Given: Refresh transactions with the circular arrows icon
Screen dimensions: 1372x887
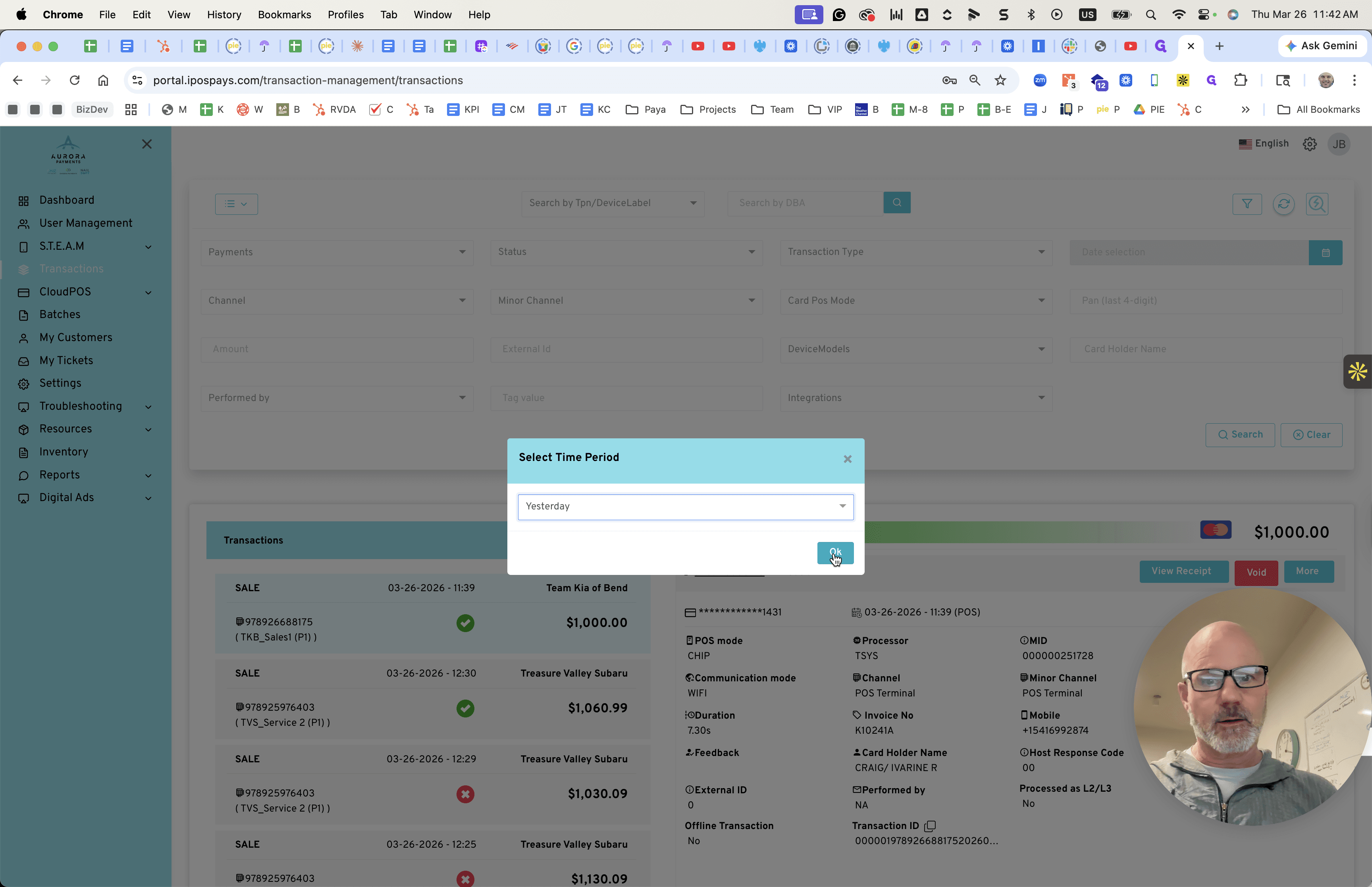Looking at the screenshot, I should click(1283, 204).
